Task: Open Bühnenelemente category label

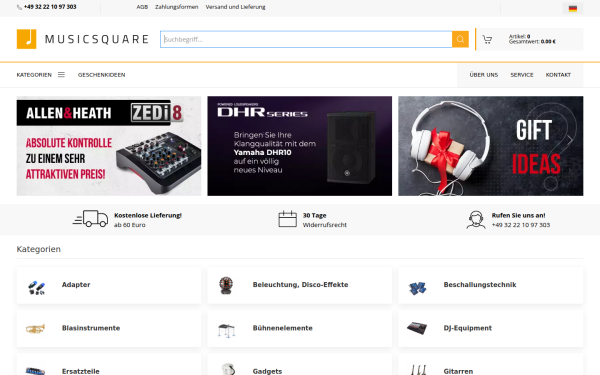Action: point(282,328)
